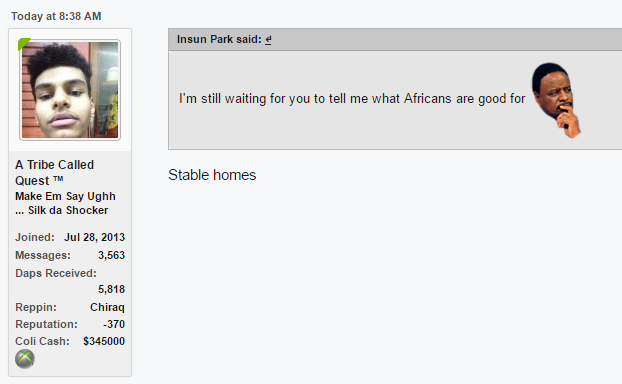Click the Coli Cash amount $345000

coord(104,341)
